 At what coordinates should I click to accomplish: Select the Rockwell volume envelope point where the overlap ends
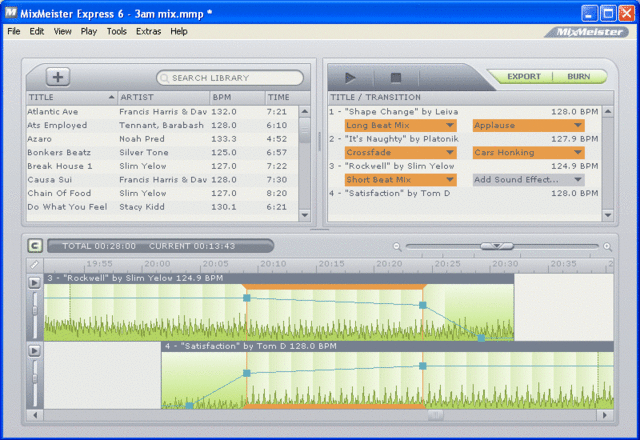coord(423,305)
